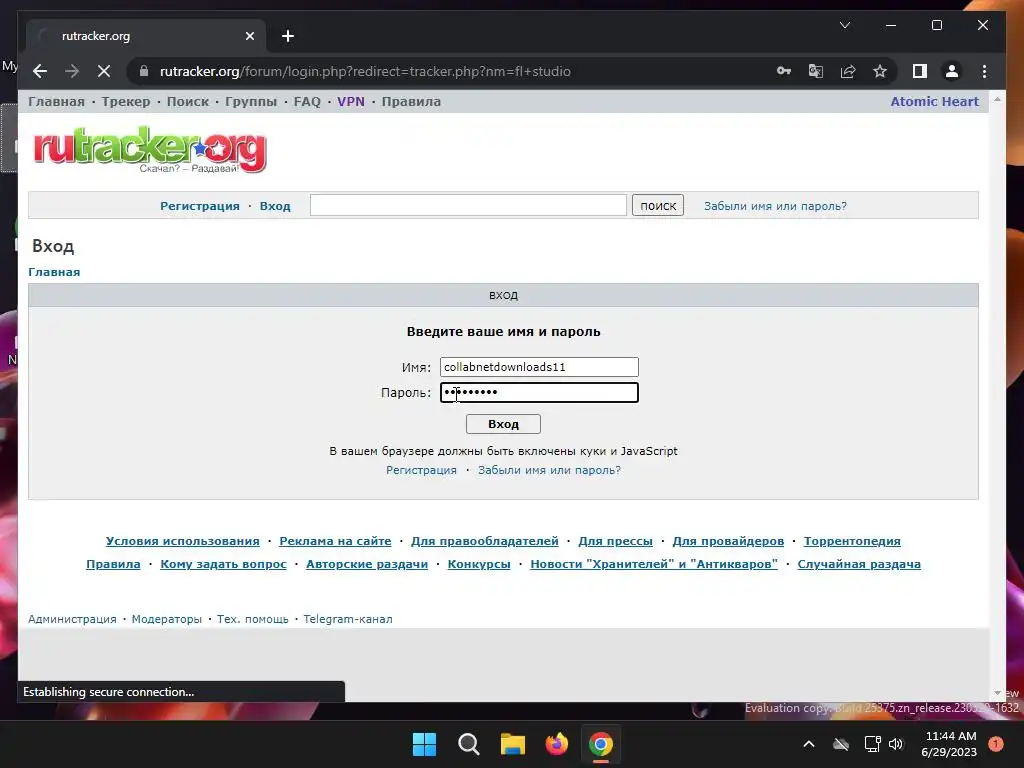Open Firefox from the taskbar
1024x768 pixels.
(x=556, y=744)
